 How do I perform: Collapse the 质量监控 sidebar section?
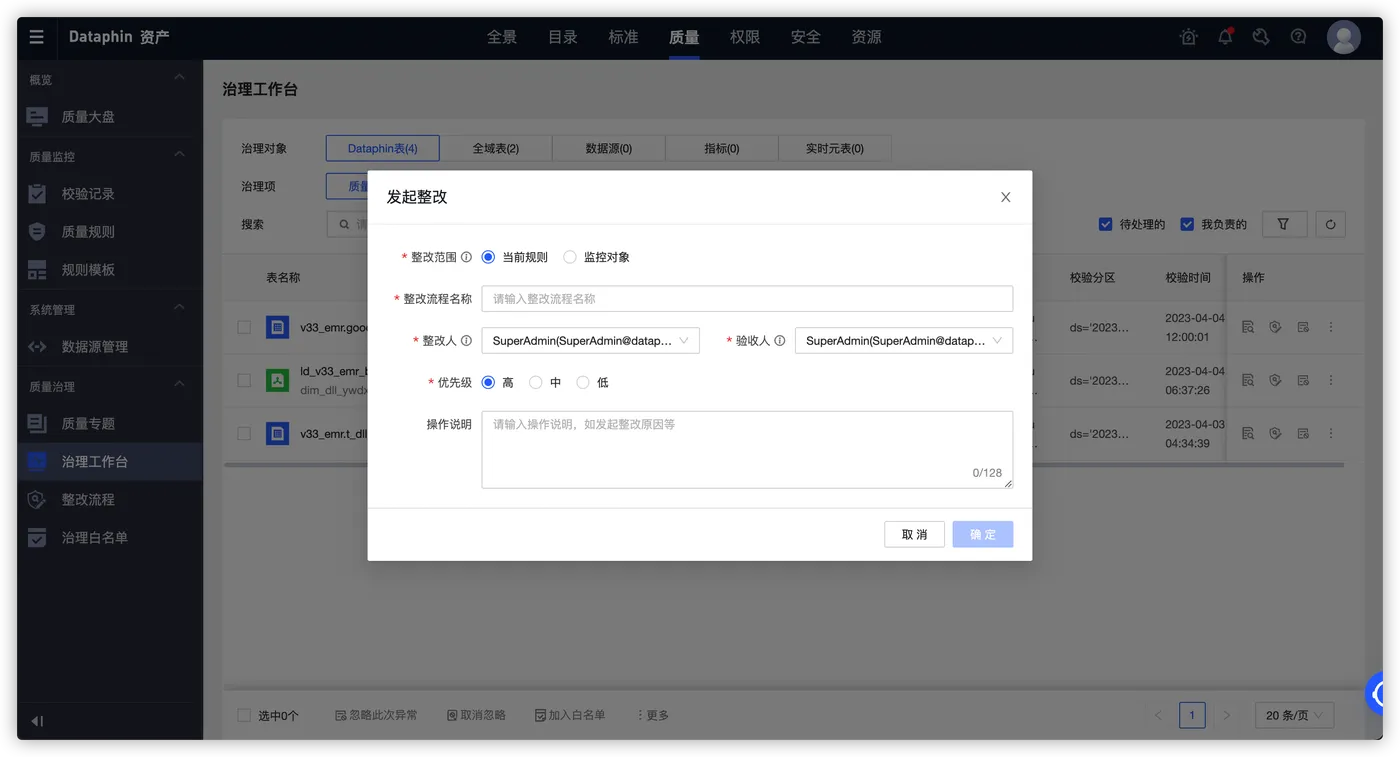click(179, 156)
